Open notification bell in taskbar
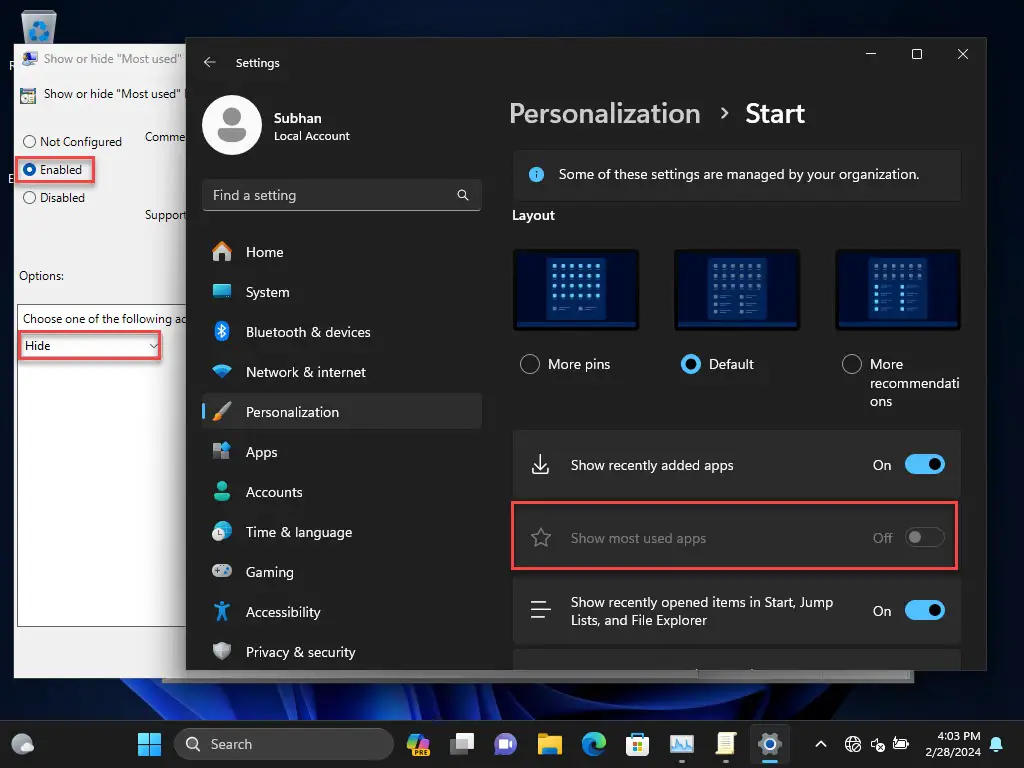The width and height of the screenshot is (1024, 768). (x=997, y=744)
